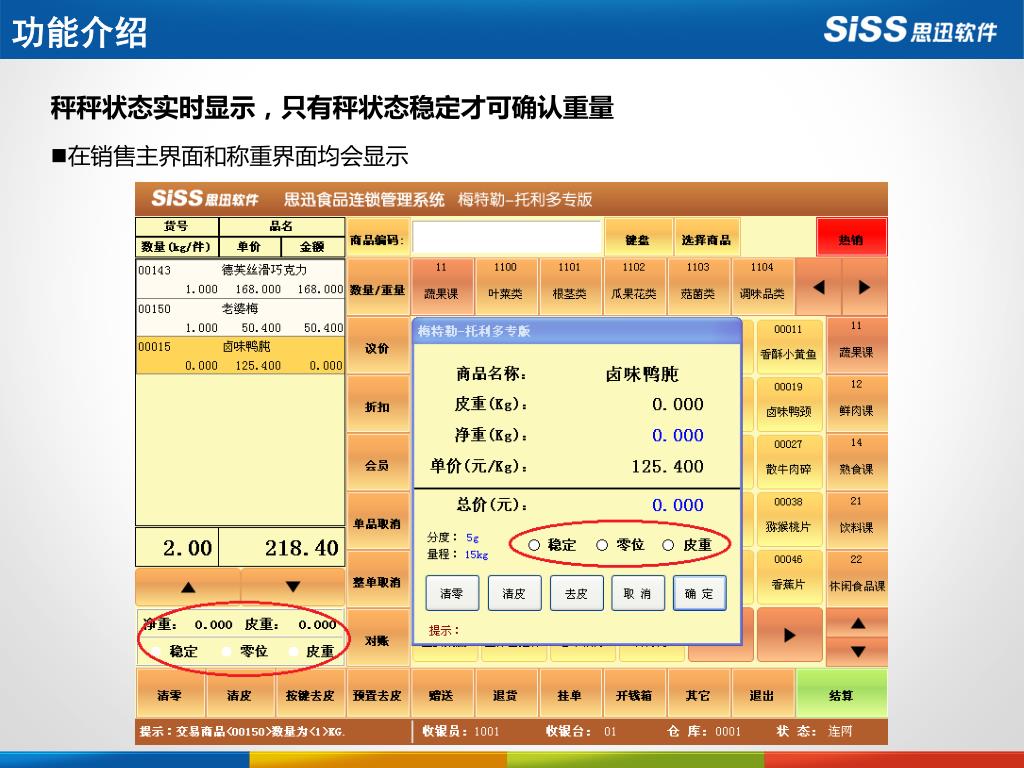Click left arrow next to category tabs
This screenshot has width=1024, height=768.
[819, 286]
